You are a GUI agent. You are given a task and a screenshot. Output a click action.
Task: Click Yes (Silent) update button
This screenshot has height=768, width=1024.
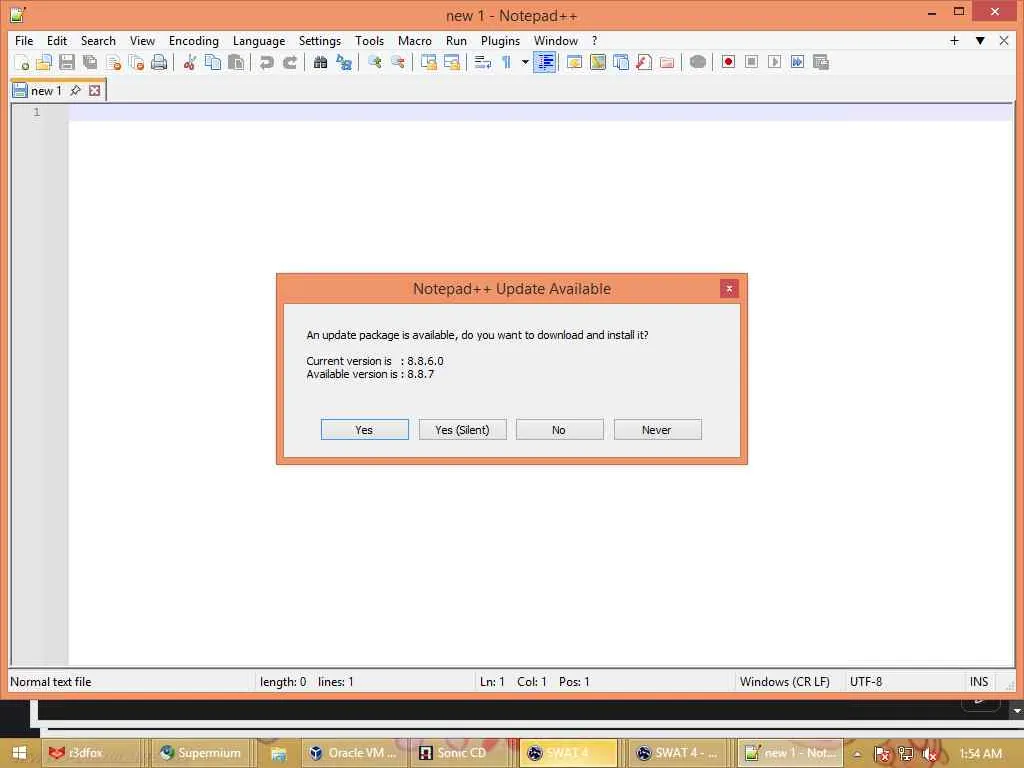pyautogui.click(x=462, y=430)
